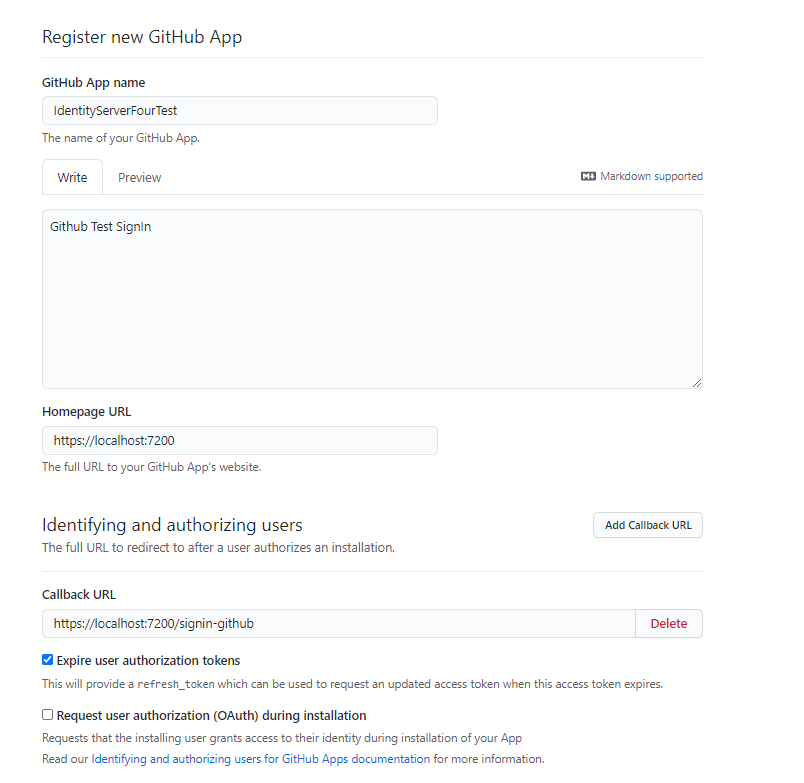Screen dimensions: 804x783
Task: Click the Markdown icon beside Markdown supported
Action: pos(588,176)
